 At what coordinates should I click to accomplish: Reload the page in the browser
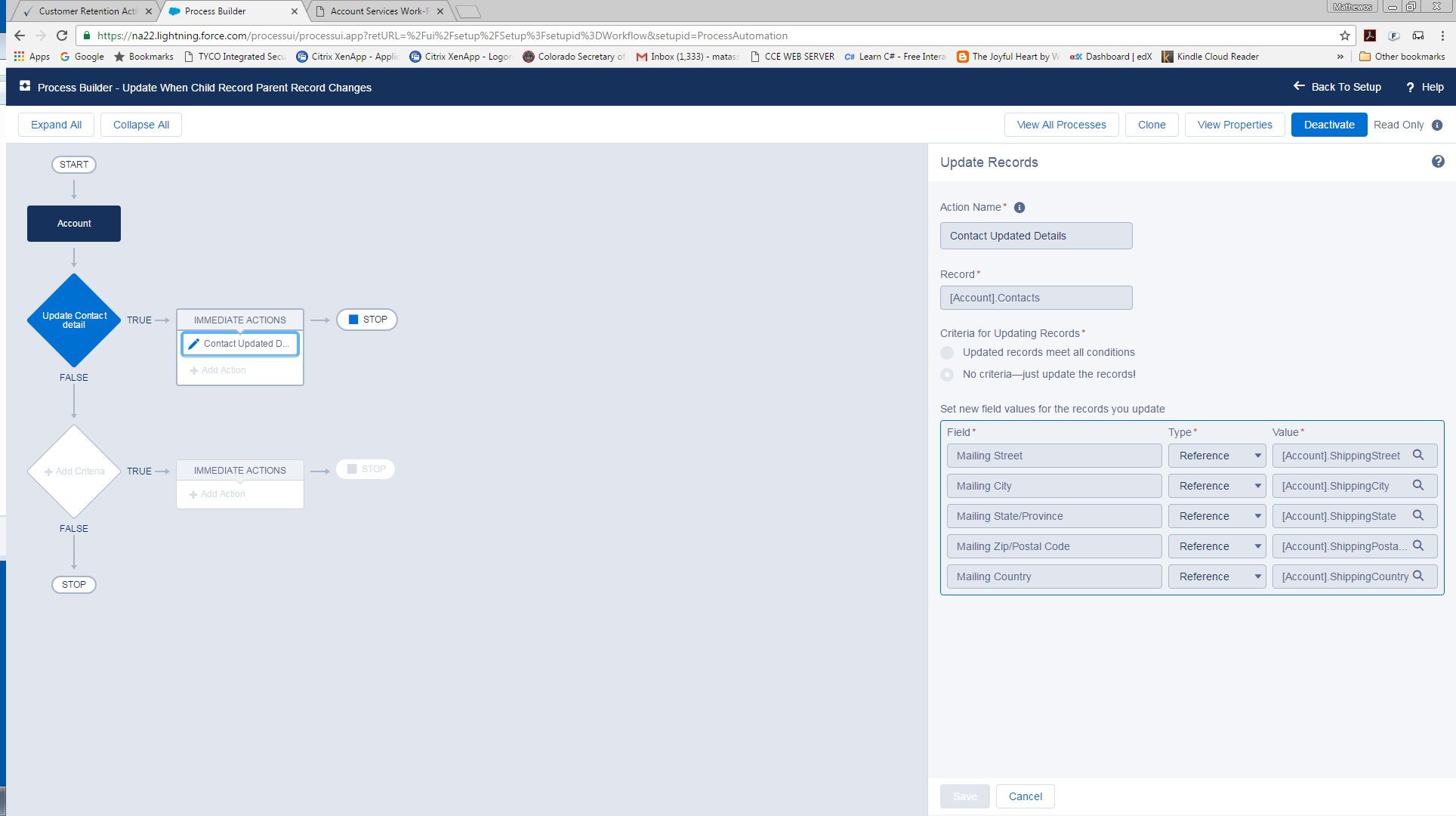[62, 36]
